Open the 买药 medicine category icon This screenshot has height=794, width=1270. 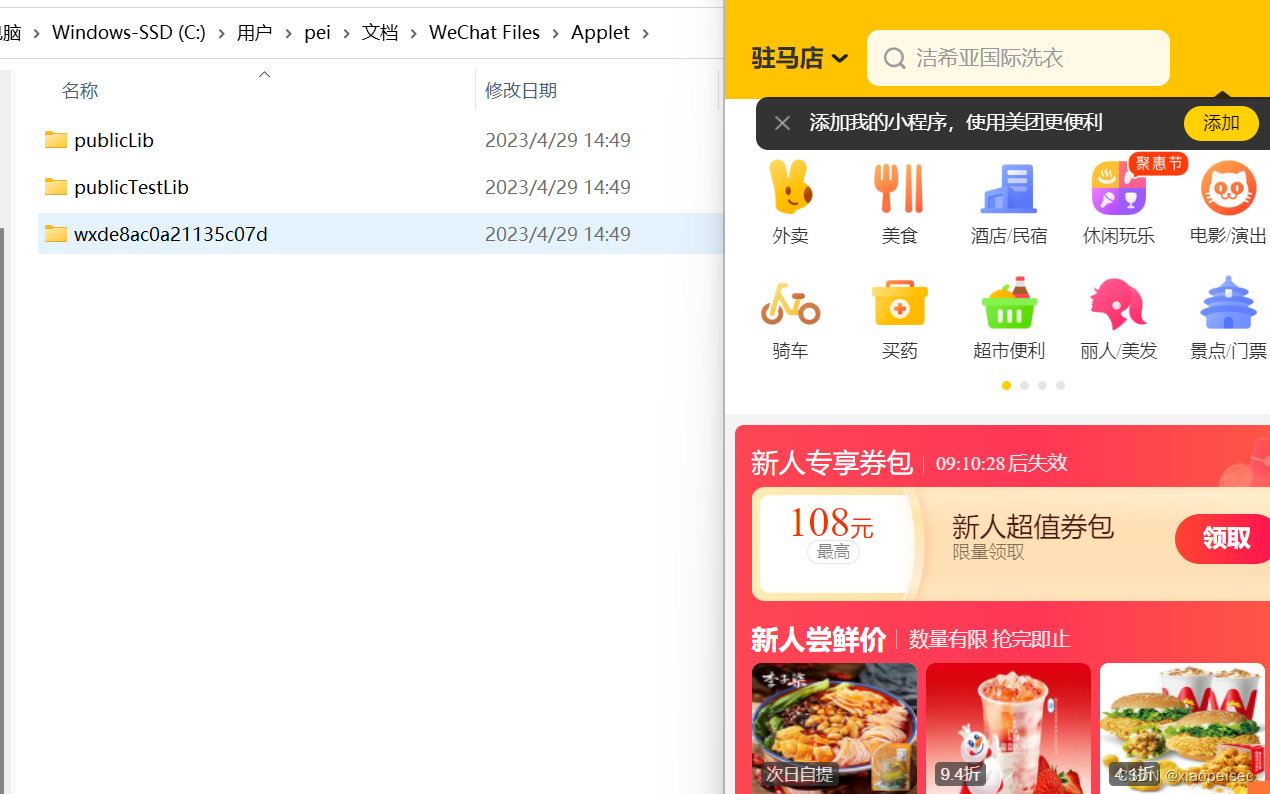click(899, 304)
